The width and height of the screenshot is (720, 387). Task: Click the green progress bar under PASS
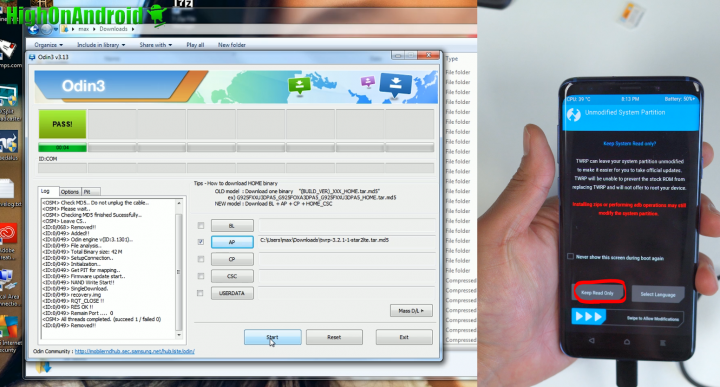pos(62,148)
